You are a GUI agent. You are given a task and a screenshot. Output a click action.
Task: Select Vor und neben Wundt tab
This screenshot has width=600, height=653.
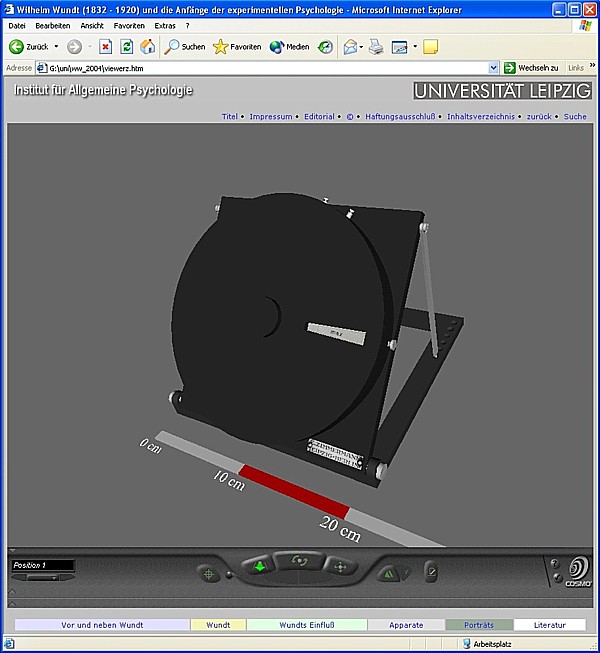coord(102,625)
